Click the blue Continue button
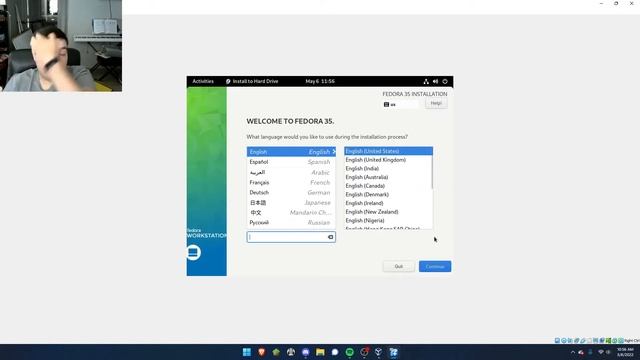This screenshot has width=640, height=360. coord(435,267)
